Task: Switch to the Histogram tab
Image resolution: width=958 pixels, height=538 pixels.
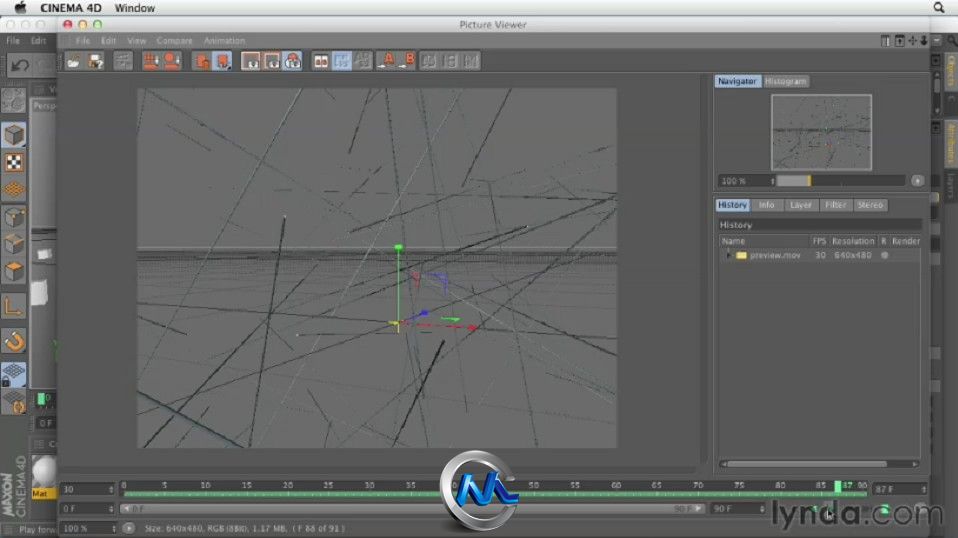Action: (785, 81)
